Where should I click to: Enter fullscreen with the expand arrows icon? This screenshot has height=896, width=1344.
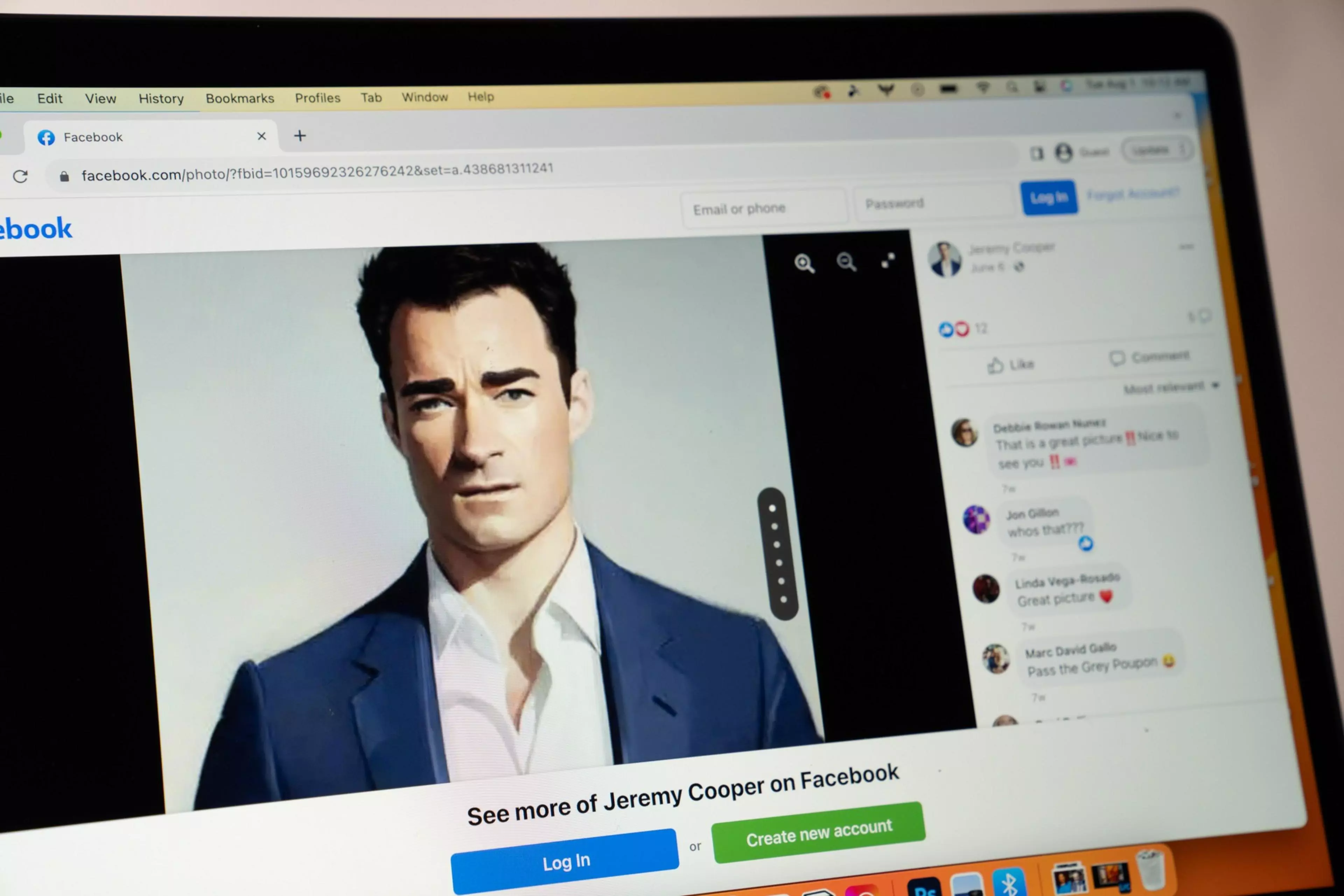click(x=888, y=261)
